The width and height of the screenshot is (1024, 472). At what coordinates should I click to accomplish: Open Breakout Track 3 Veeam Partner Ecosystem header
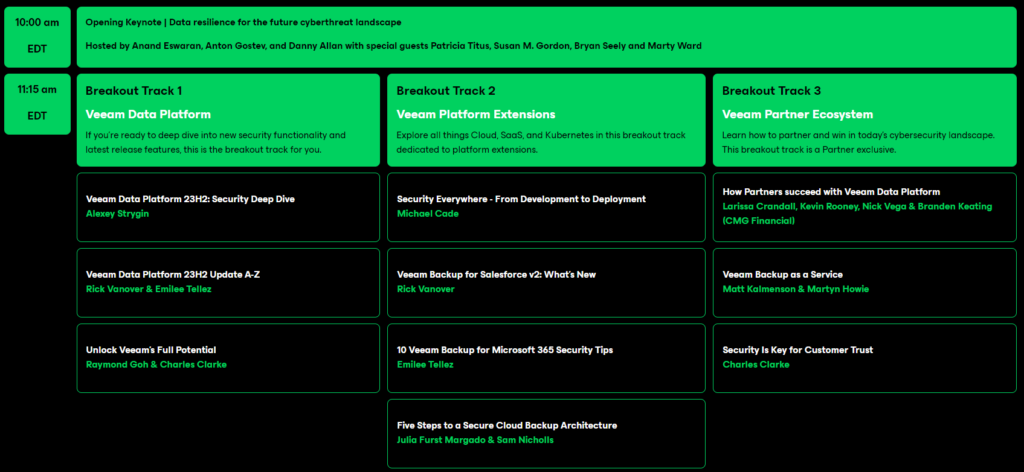865,120
